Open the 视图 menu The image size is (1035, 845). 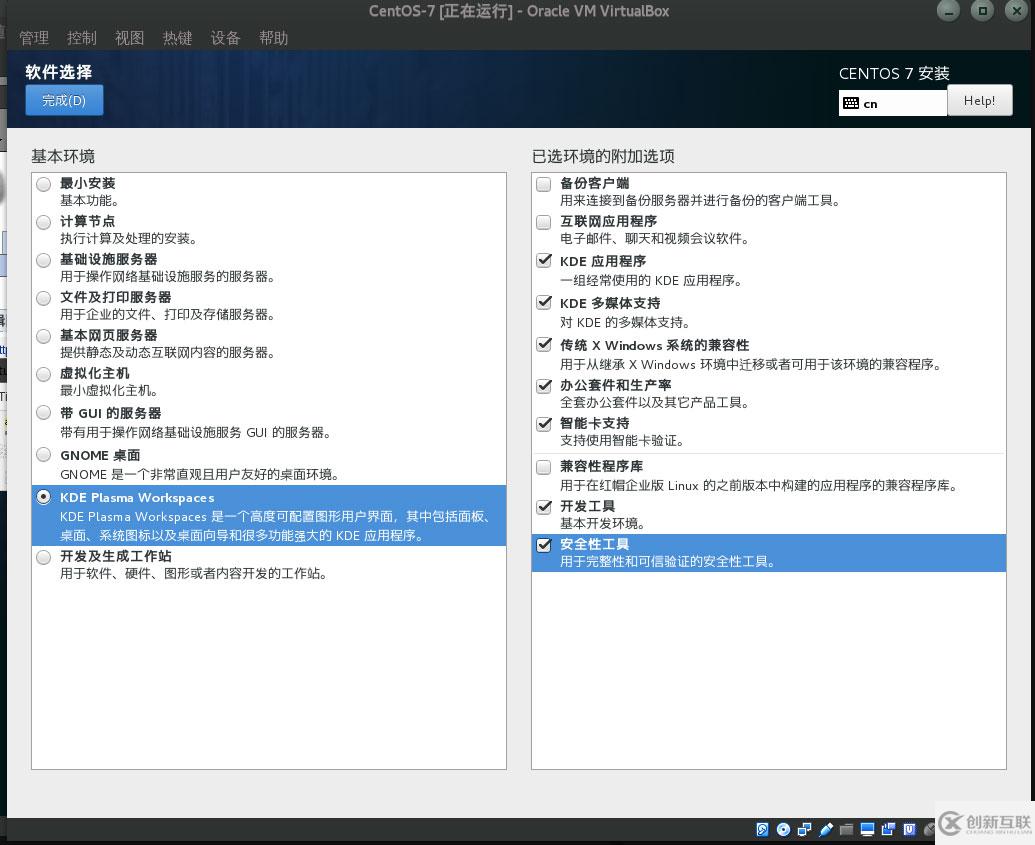coord(129,38)
